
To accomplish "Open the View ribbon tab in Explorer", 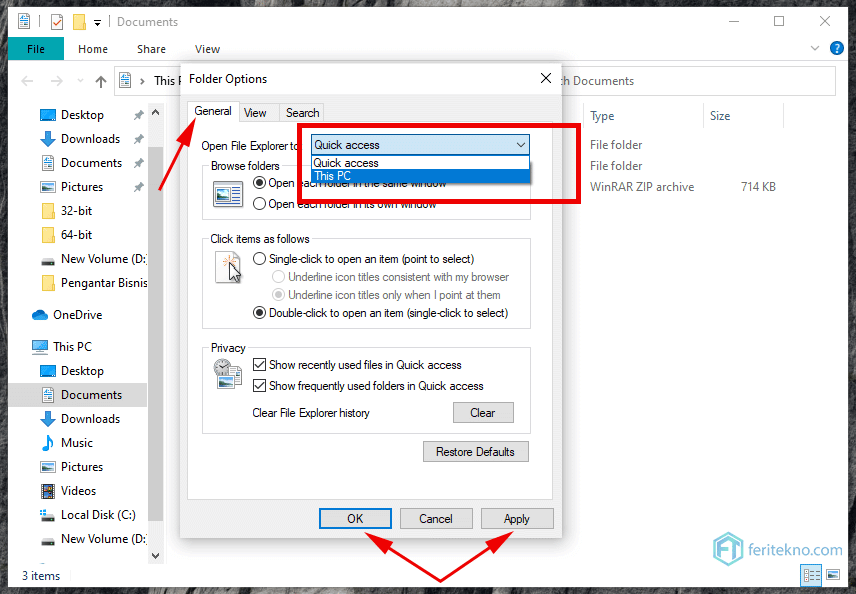I will (207, 49).
